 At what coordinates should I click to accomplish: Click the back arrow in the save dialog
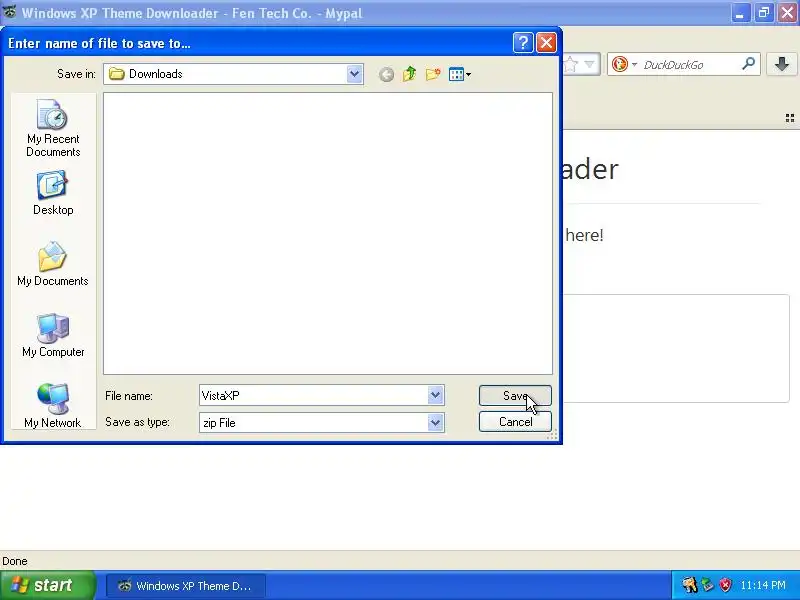(386, 74)
